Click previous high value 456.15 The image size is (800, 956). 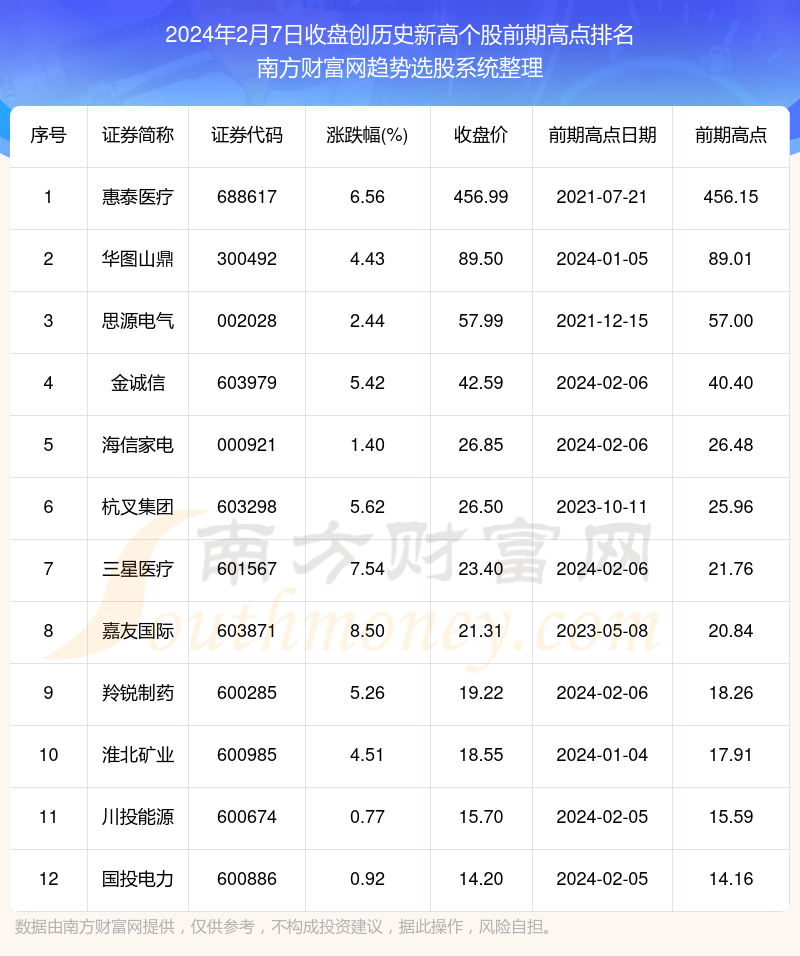[730, 197]
